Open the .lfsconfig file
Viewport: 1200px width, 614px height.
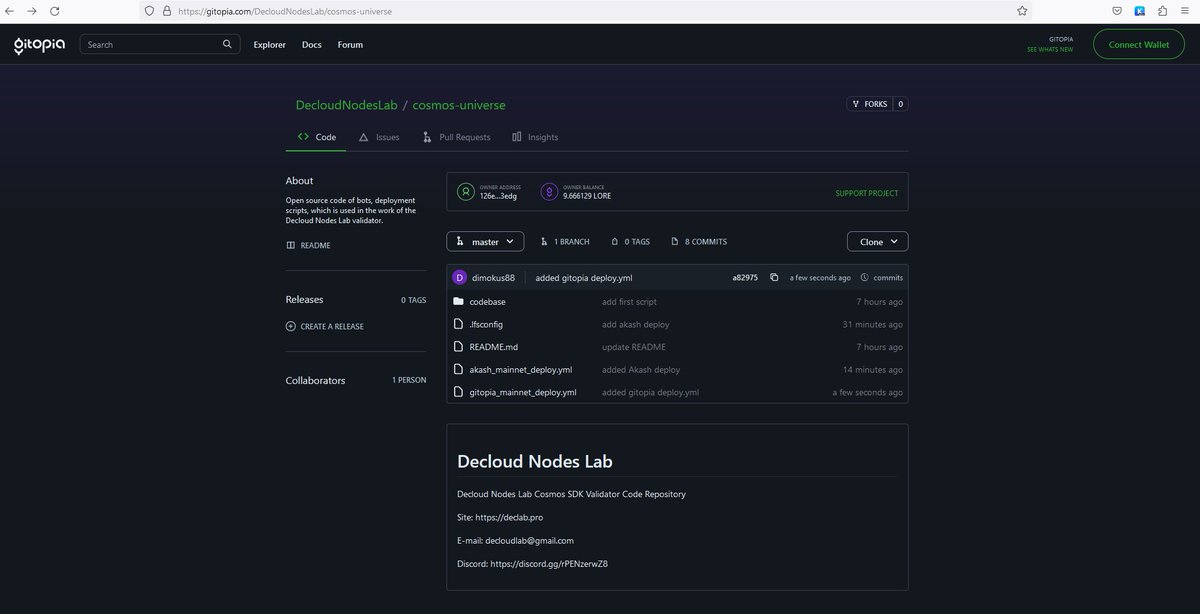(x=486, y=324)
